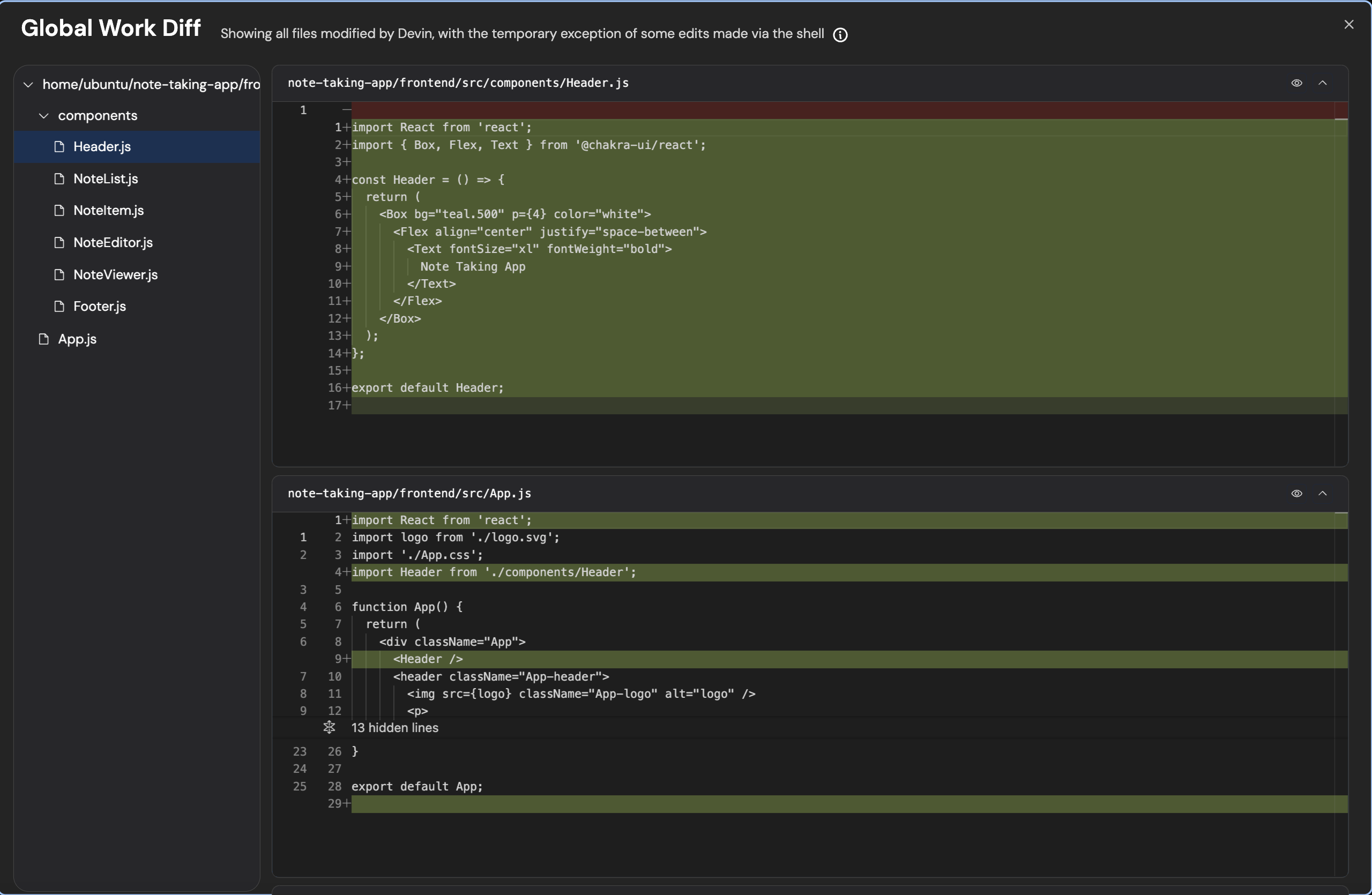The width and height of the screenshot is (1372, 895).
Task: Collapse the Header.js diff panel
Action: click(x=1322, y=83)
